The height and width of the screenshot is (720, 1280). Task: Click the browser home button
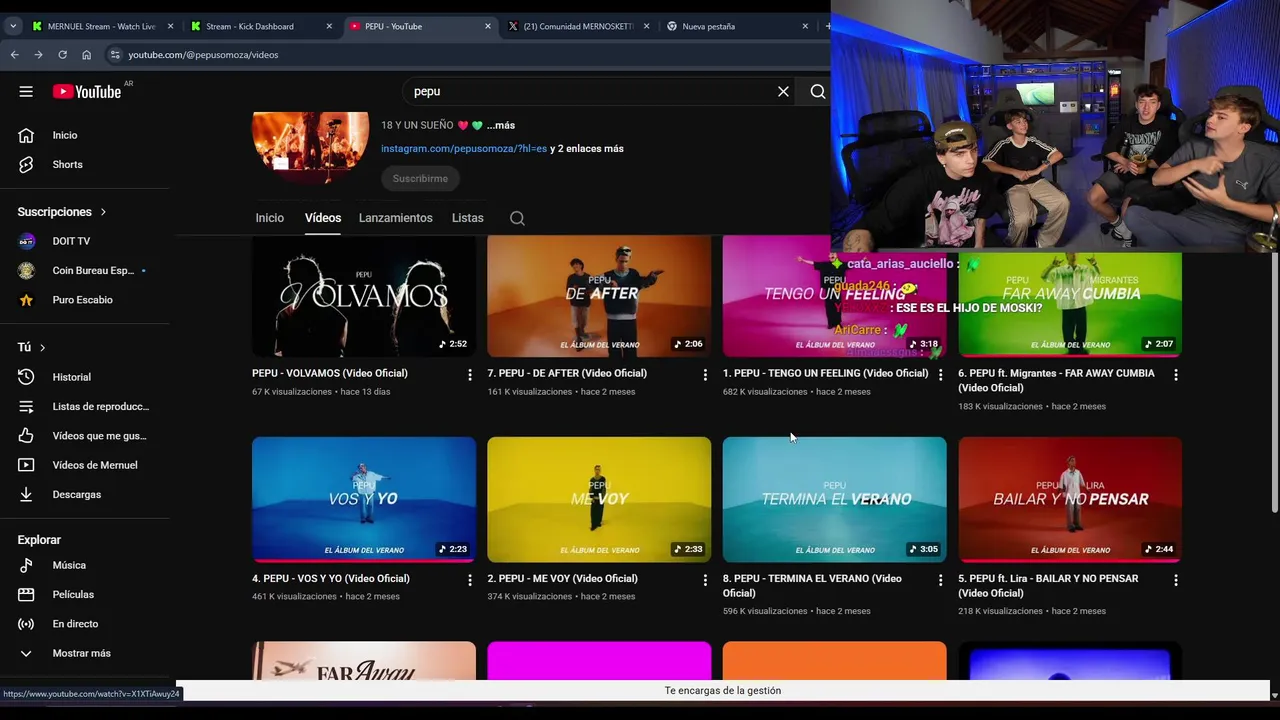[x=86, y=55]
